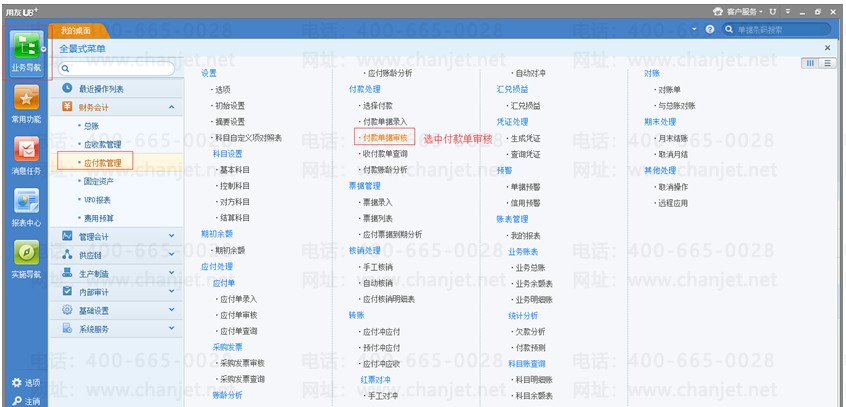Click the 管理会计 chart icon

click(x=67, y=236)
